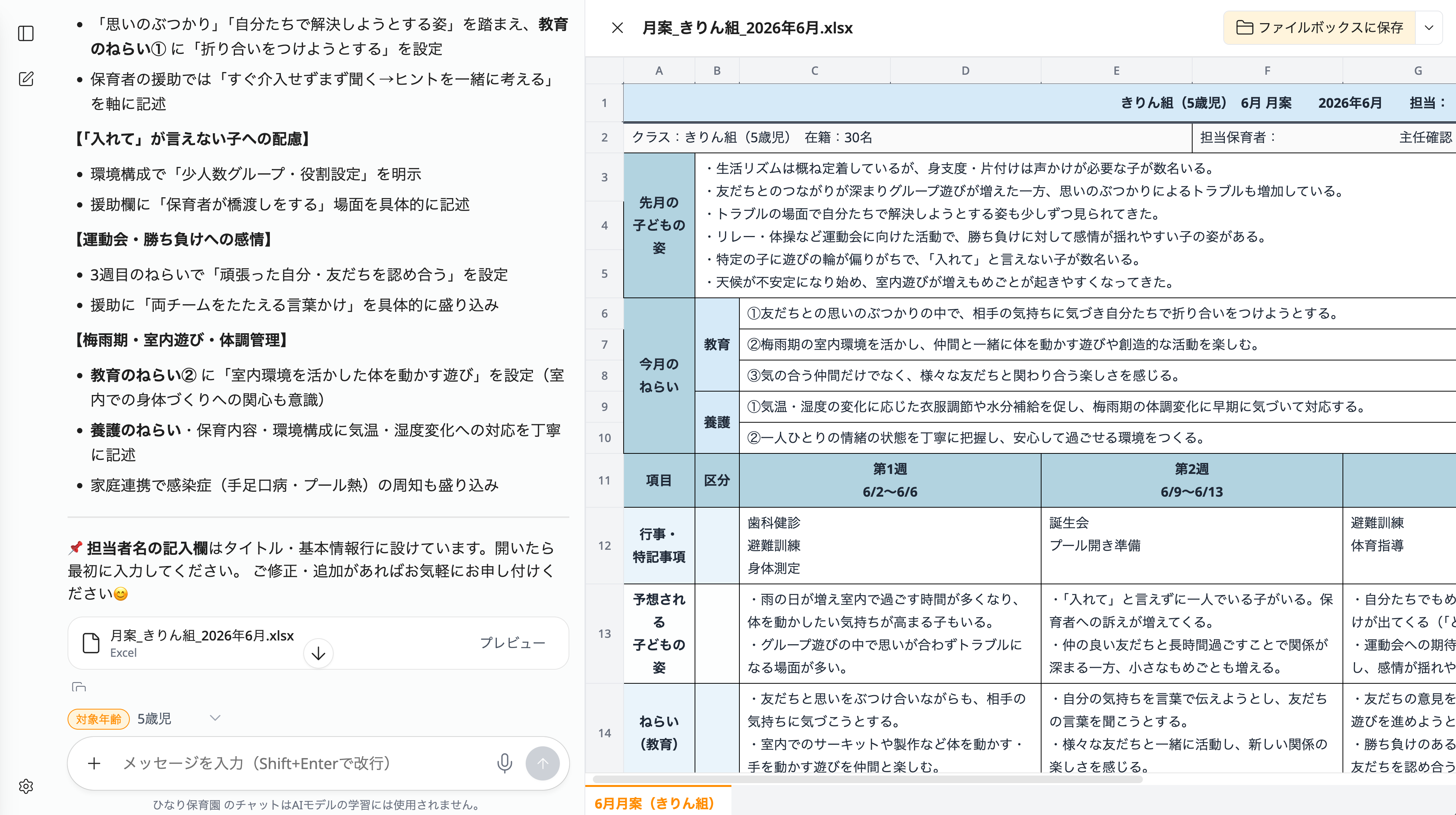
Task: Click cell クラス：きりん組（5歳児）在籍：30名
Action: [908, 137]
